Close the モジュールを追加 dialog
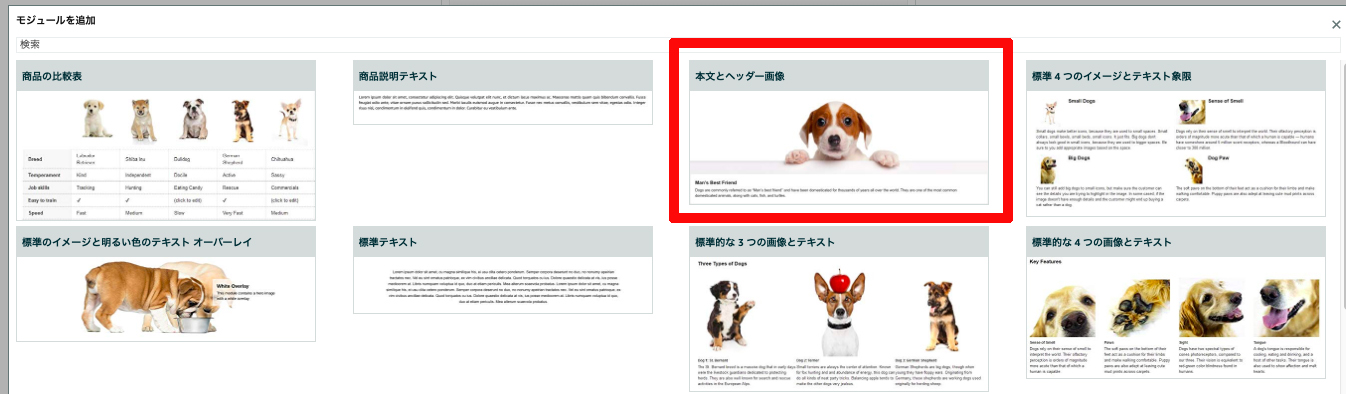 point(1336,24)
